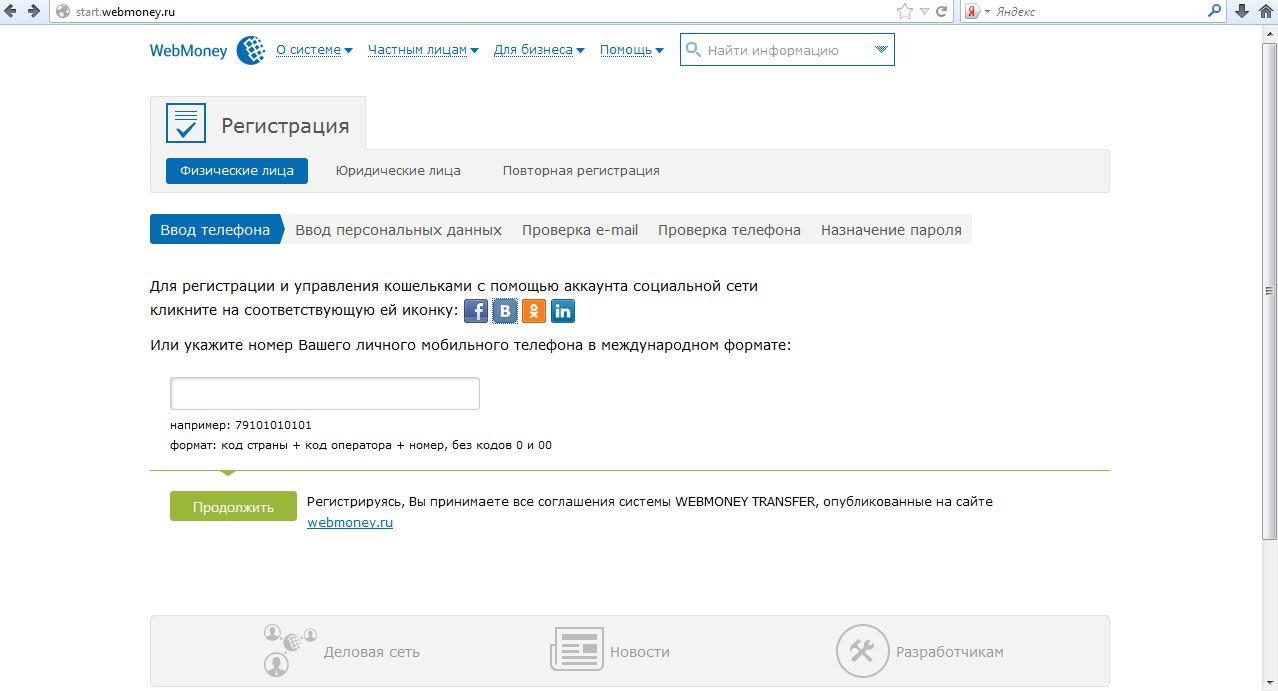Screen dimensions: 1278x691
Task: Focus the Найти информацию search field
Action: pyautogui.click(x=785, y=50)
